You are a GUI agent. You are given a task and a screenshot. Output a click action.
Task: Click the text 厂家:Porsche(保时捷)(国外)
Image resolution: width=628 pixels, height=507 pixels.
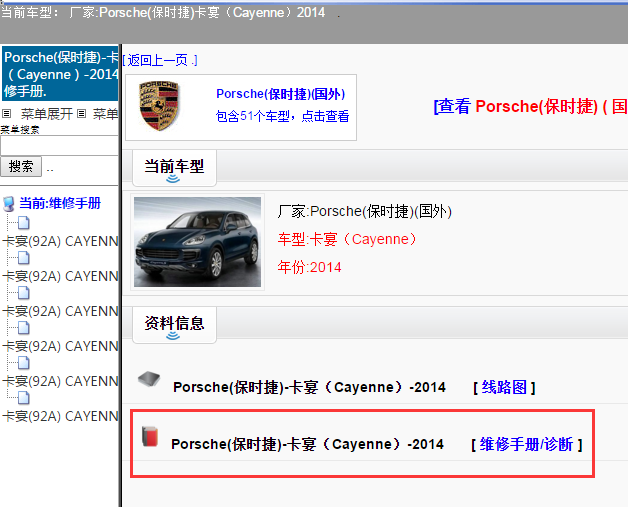(x=364, y=211)
